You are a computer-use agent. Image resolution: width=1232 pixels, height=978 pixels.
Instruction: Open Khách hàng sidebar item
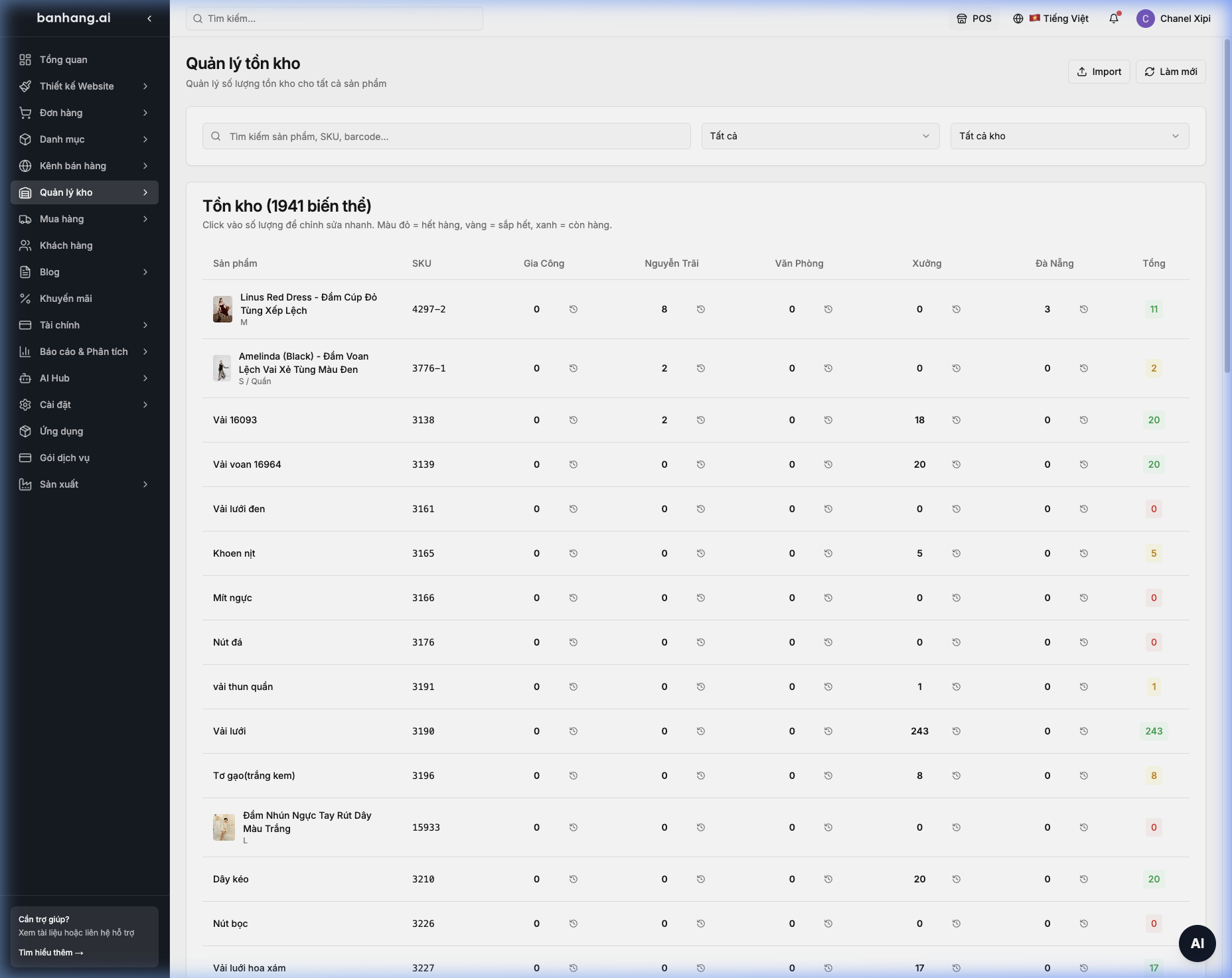click(84, 245)
